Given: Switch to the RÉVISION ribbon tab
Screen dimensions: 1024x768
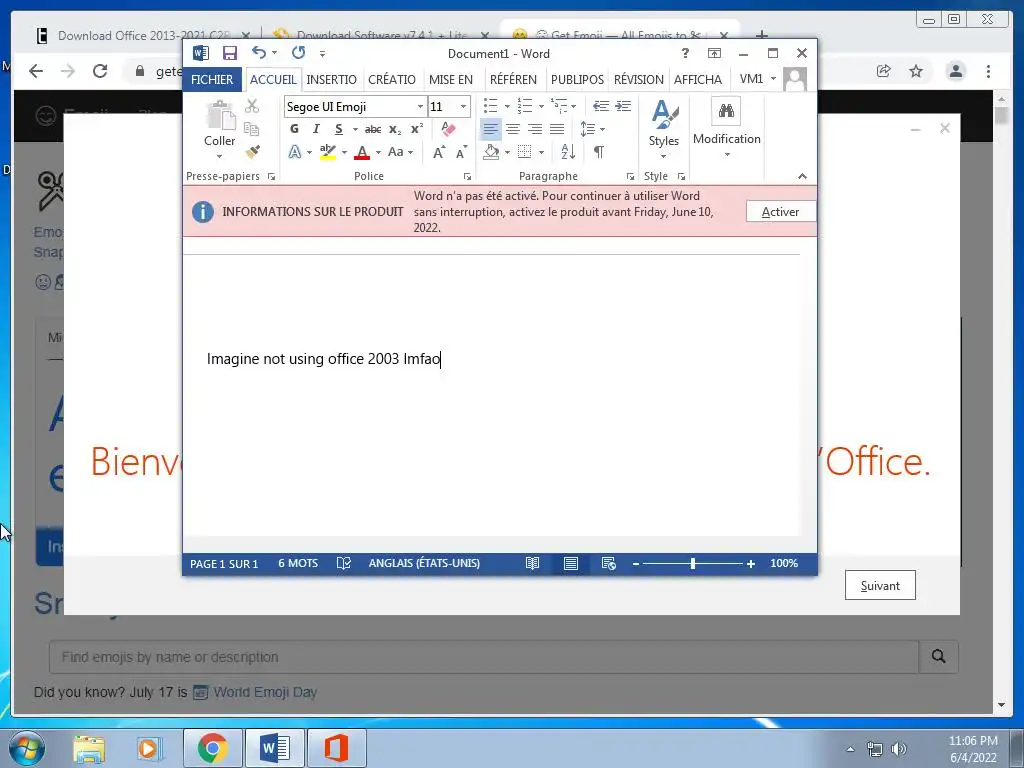Looking at the screenshot, I should pyautogui.click(x=638, y=79).
